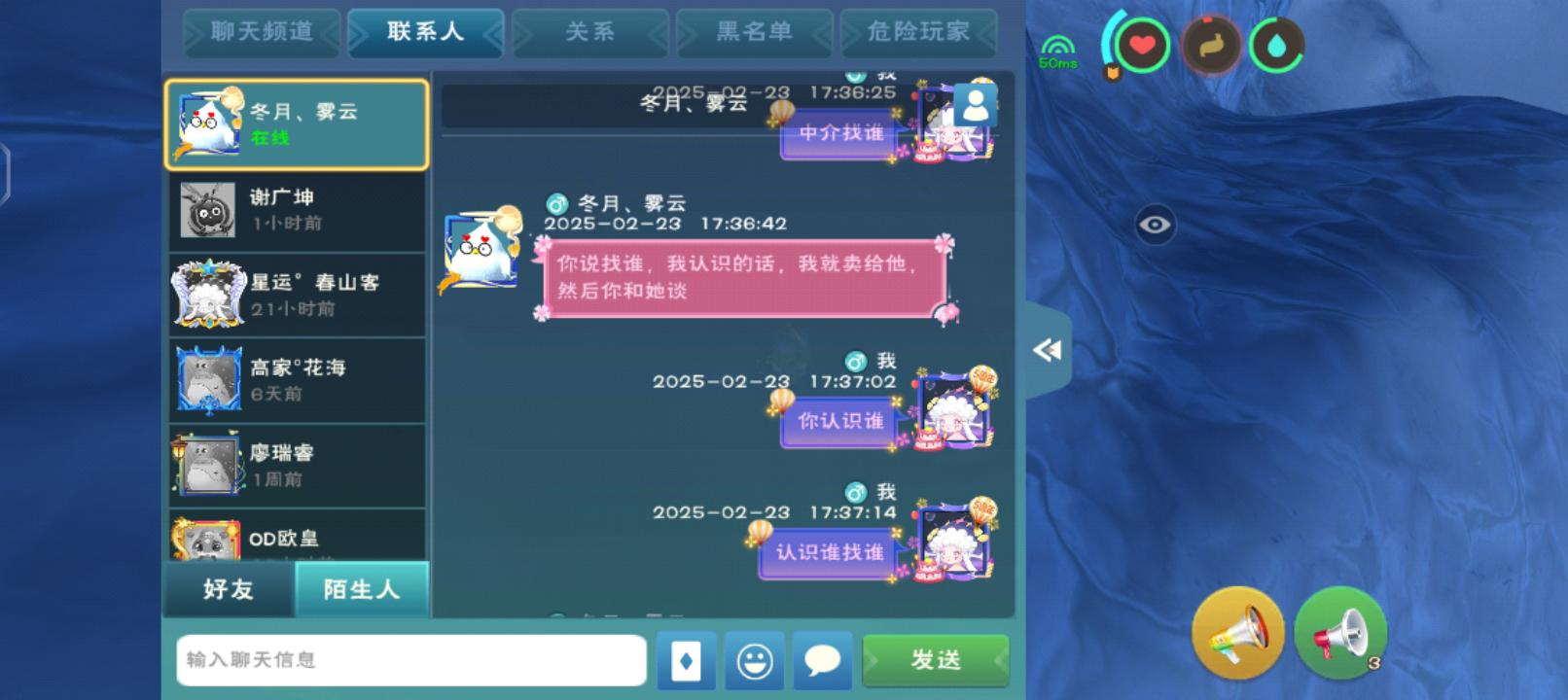Screen dimensions: 1568x700
Task: Open the 危险玩家 tab
Action: (x=919, y=32)
